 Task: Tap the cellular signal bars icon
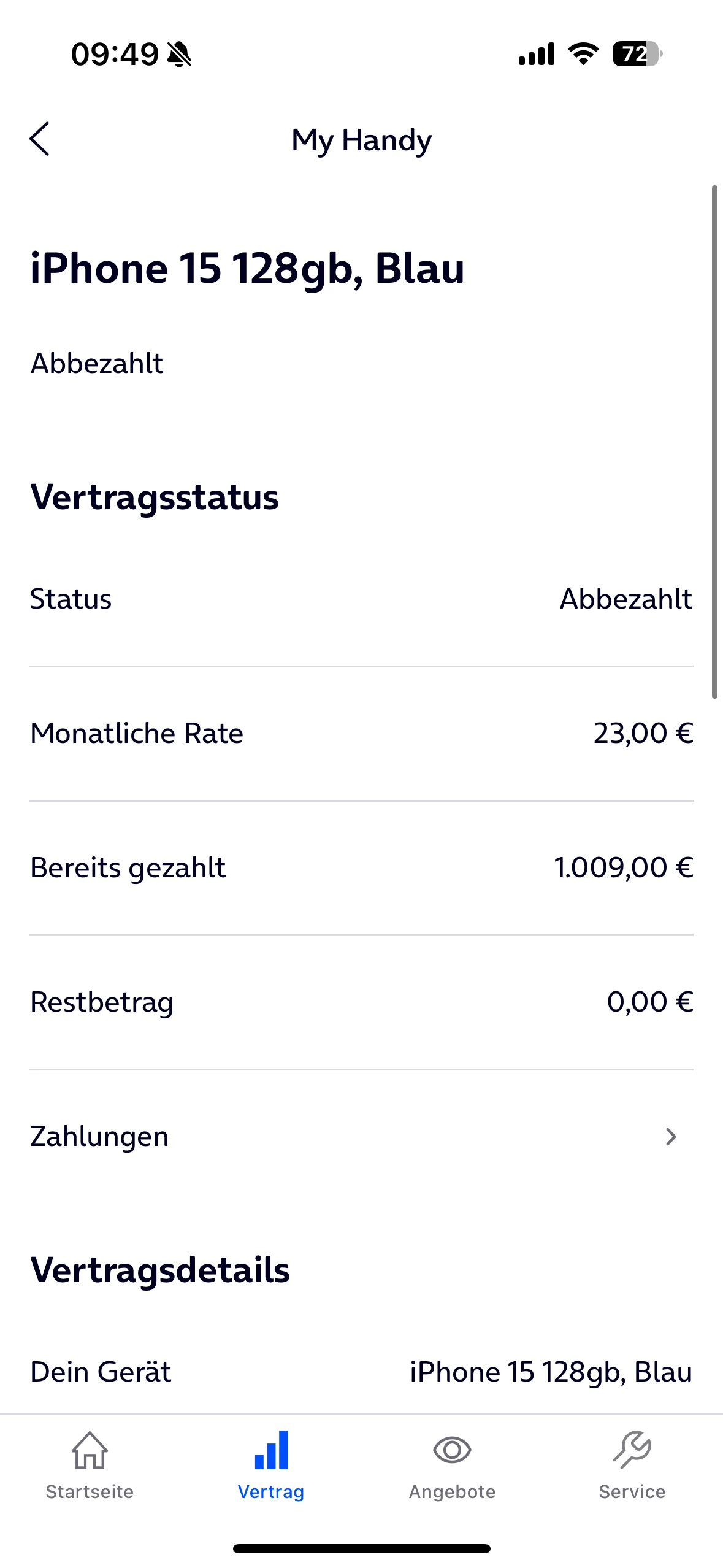tap(537, 54)
